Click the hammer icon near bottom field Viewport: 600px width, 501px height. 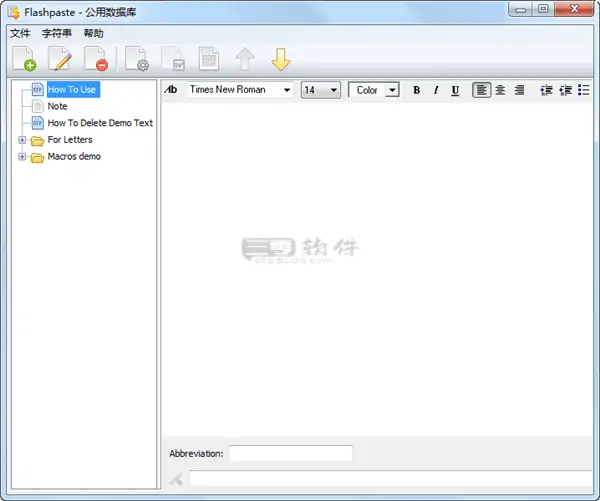point(176,479)
